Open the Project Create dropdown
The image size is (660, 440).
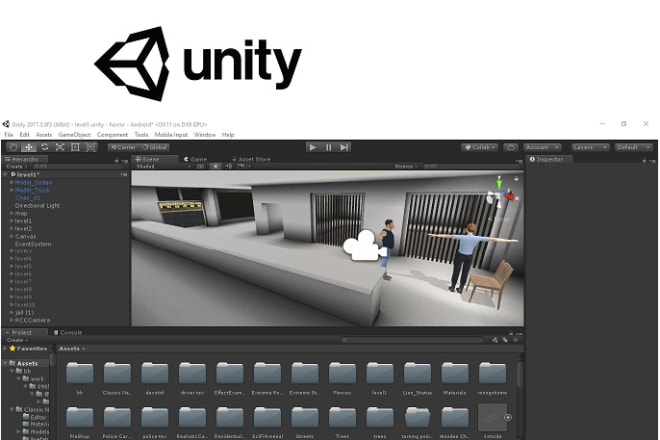tap(17, 340)
